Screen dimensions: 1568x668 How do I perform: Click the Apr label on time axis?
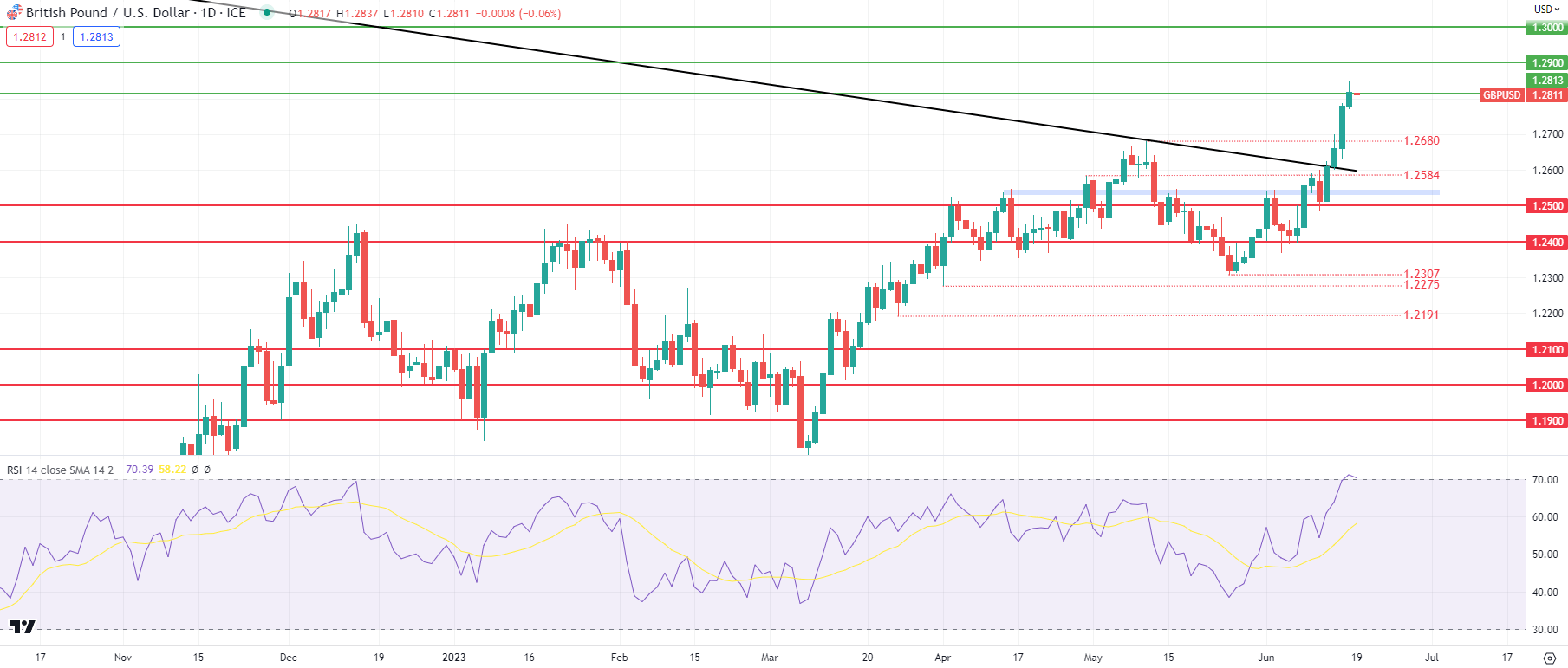coord(943,658)
